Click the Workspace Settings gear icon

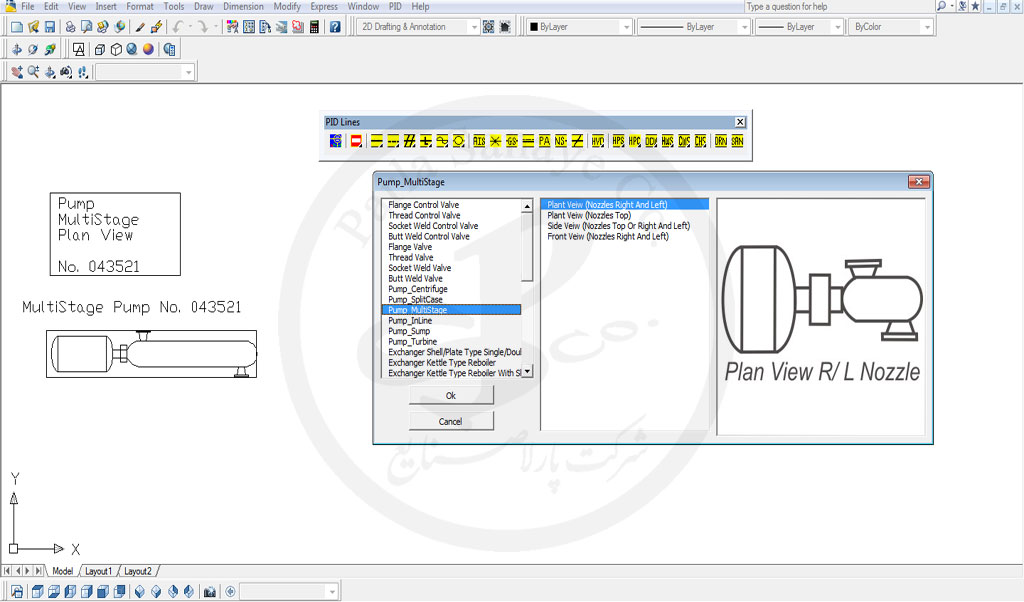[488, 27]
